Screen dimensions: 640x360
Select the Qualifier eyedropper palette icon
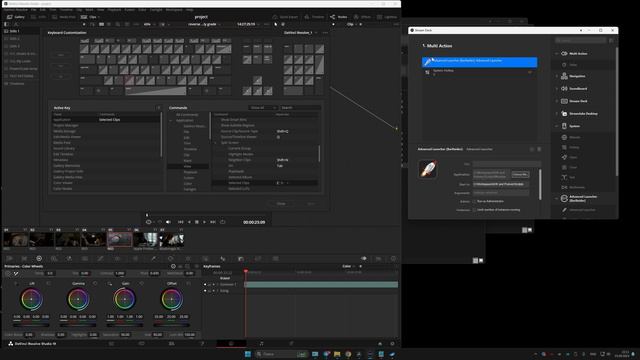(153, 258)
